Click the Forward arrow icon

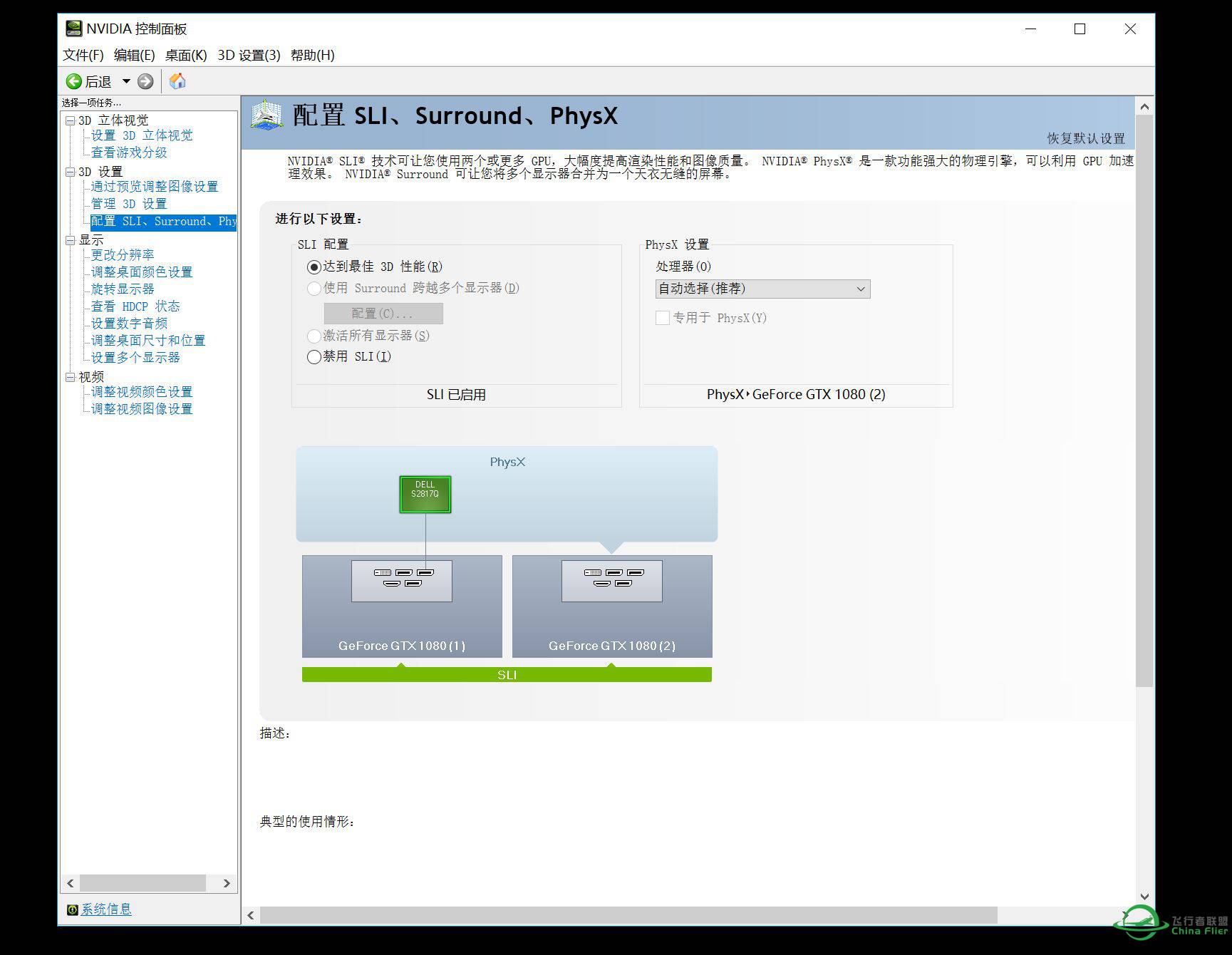point(145,81)
